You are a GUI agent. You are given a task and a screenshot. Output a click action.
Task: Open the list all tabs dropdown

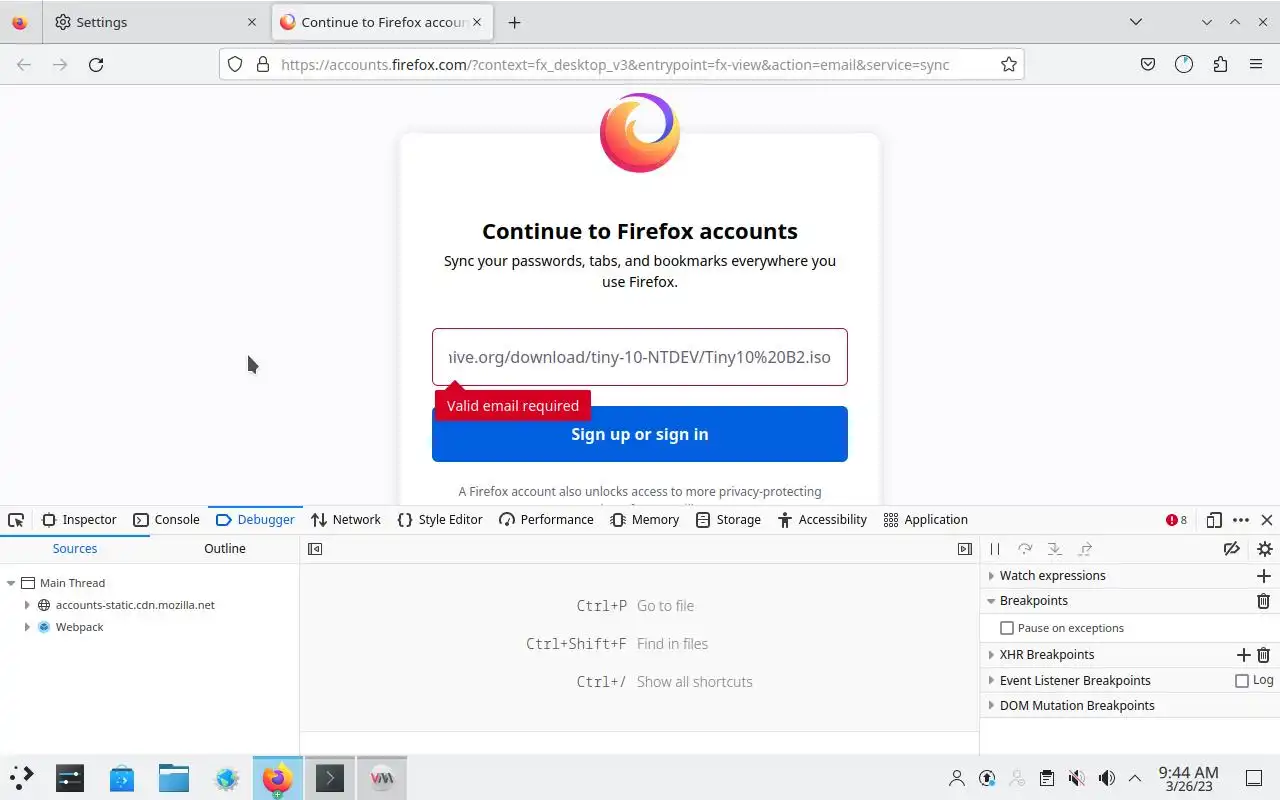click(1136, 22)
